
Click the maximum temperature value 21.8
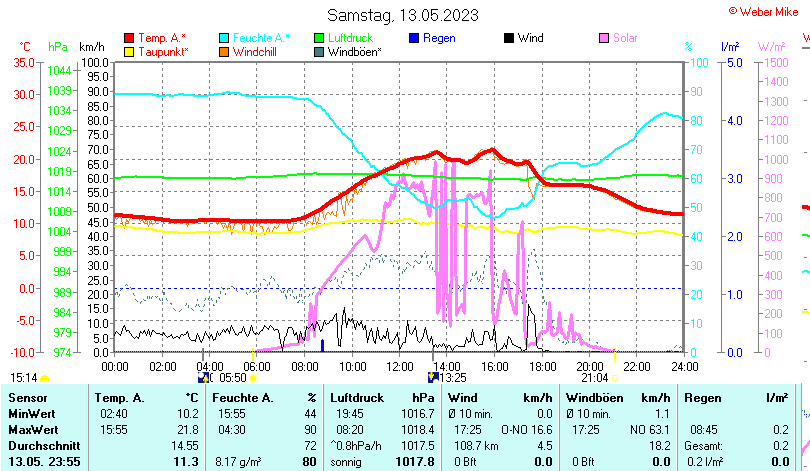(188, 430)
